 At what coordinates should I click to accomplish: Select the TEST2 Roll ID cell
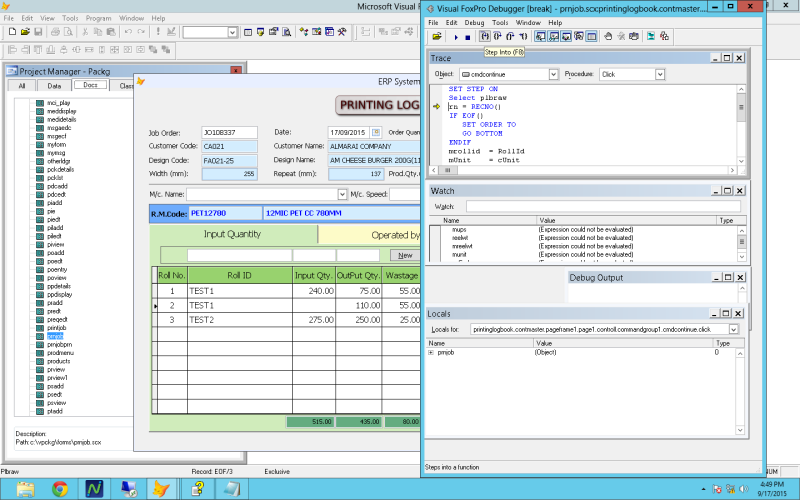pos(240,320)
